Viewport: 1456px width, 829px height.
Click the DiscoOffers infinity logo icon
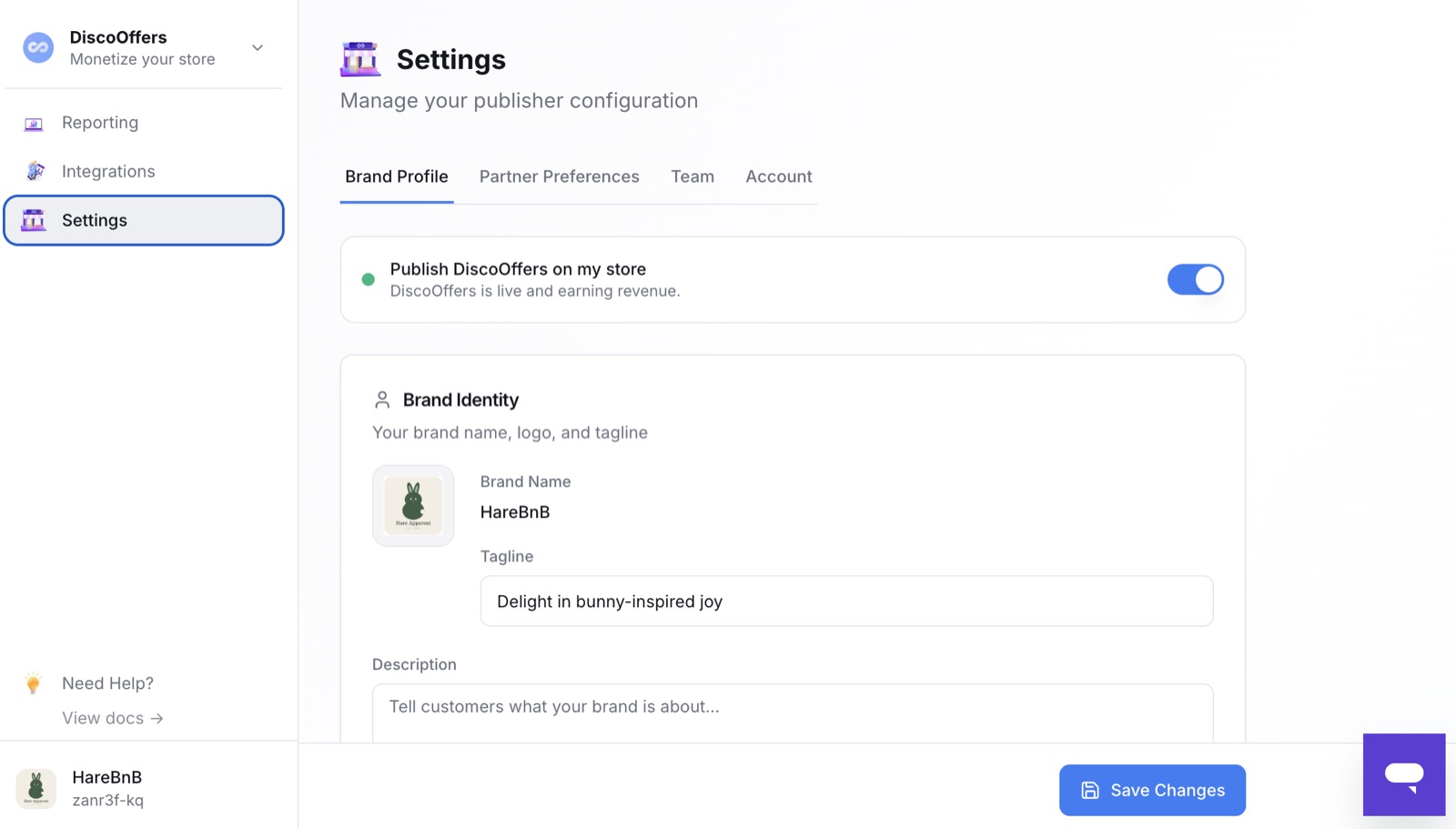pyautogui.click(x=38, y=47)
